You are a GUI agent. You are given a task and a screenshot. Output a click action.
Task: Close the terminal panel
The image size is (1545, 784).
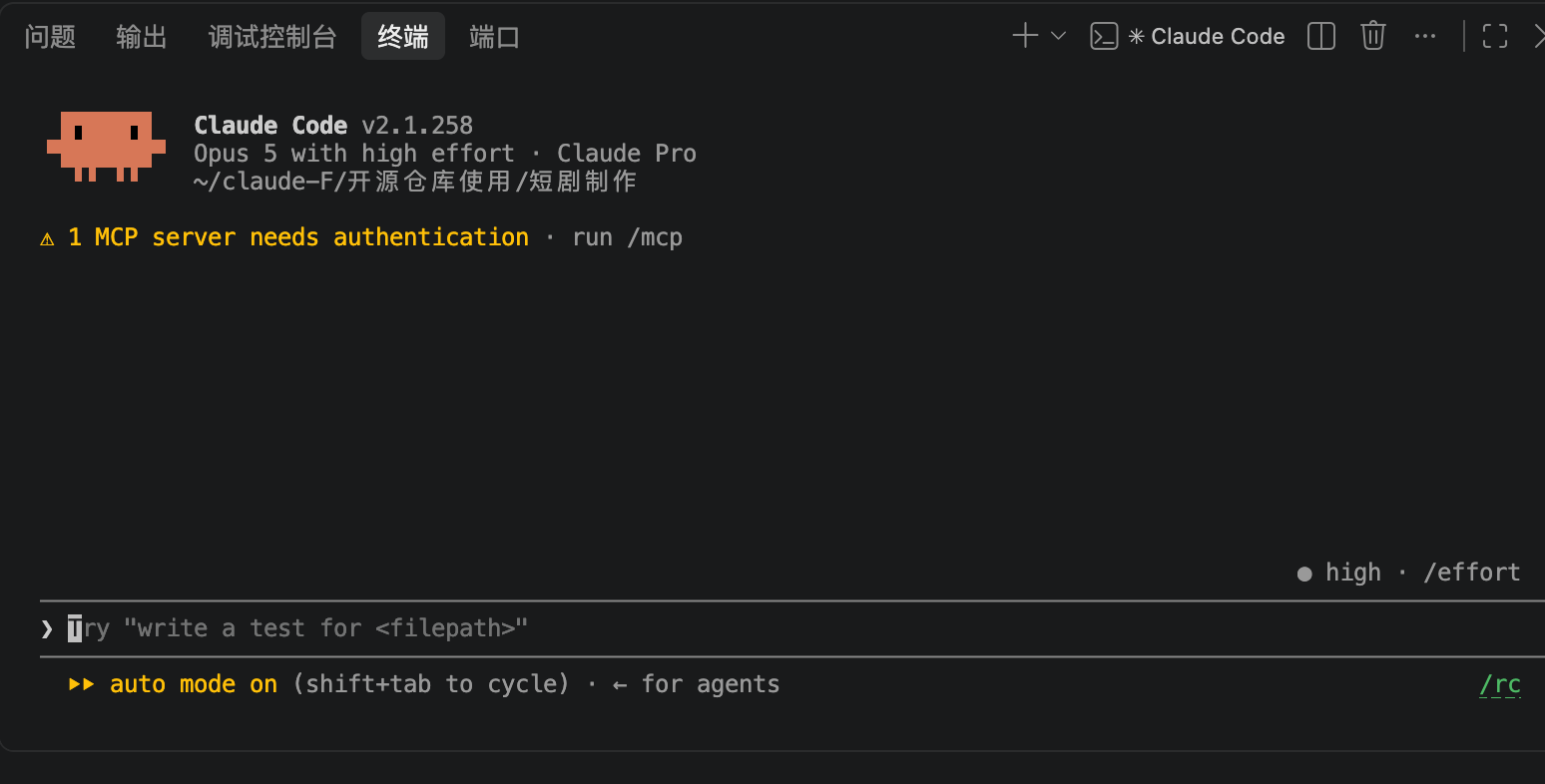(x=1539, y=36)
